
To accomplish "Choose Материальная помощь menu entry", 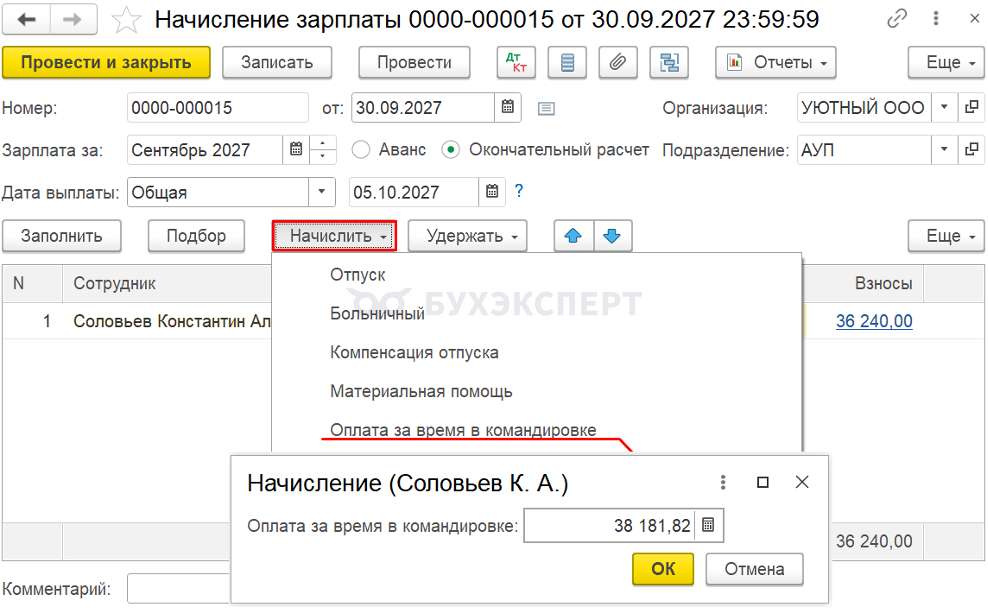I will pyautogui.click(x=421, y=392).
